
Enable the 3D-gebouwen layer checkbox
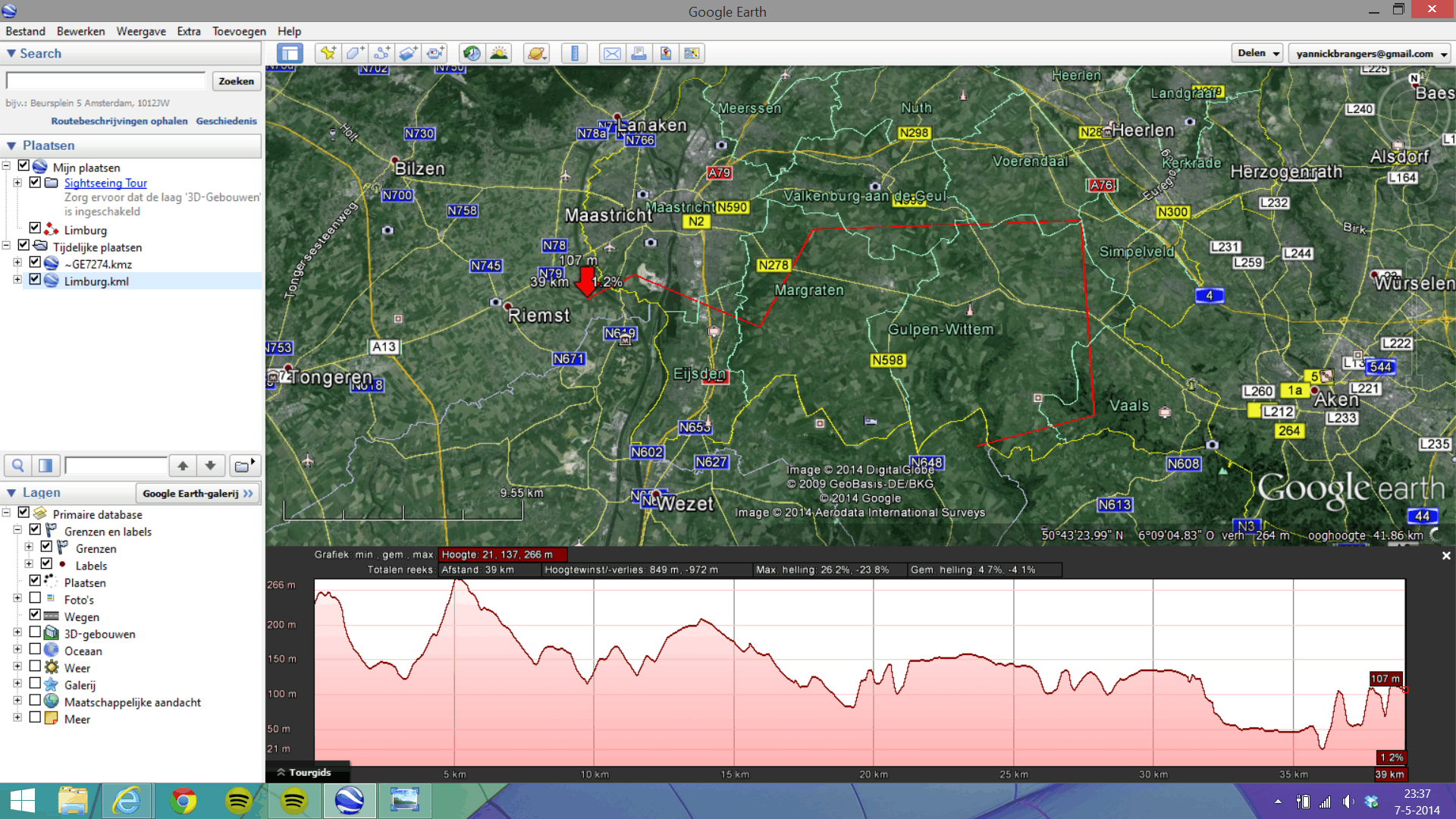tap(35, 632)
